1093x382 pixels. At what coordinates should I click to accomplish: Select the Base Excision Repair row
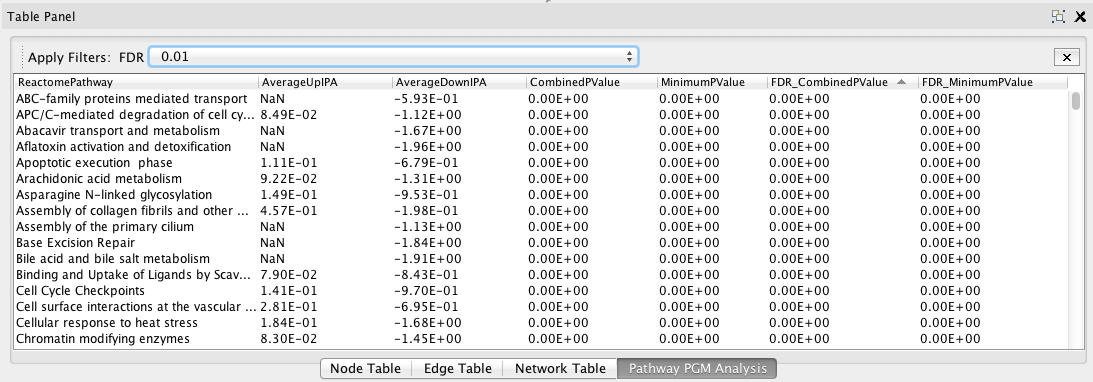[x=541, y=243]
